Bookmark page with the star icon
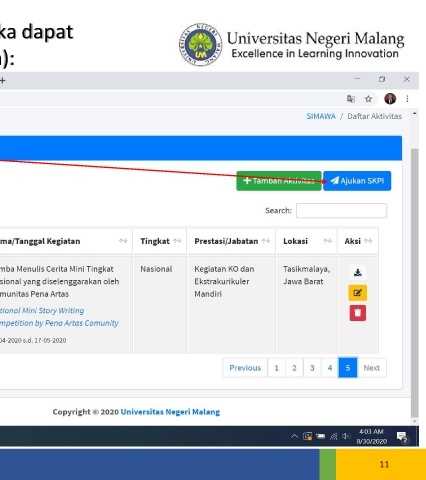 click(368, 99)
